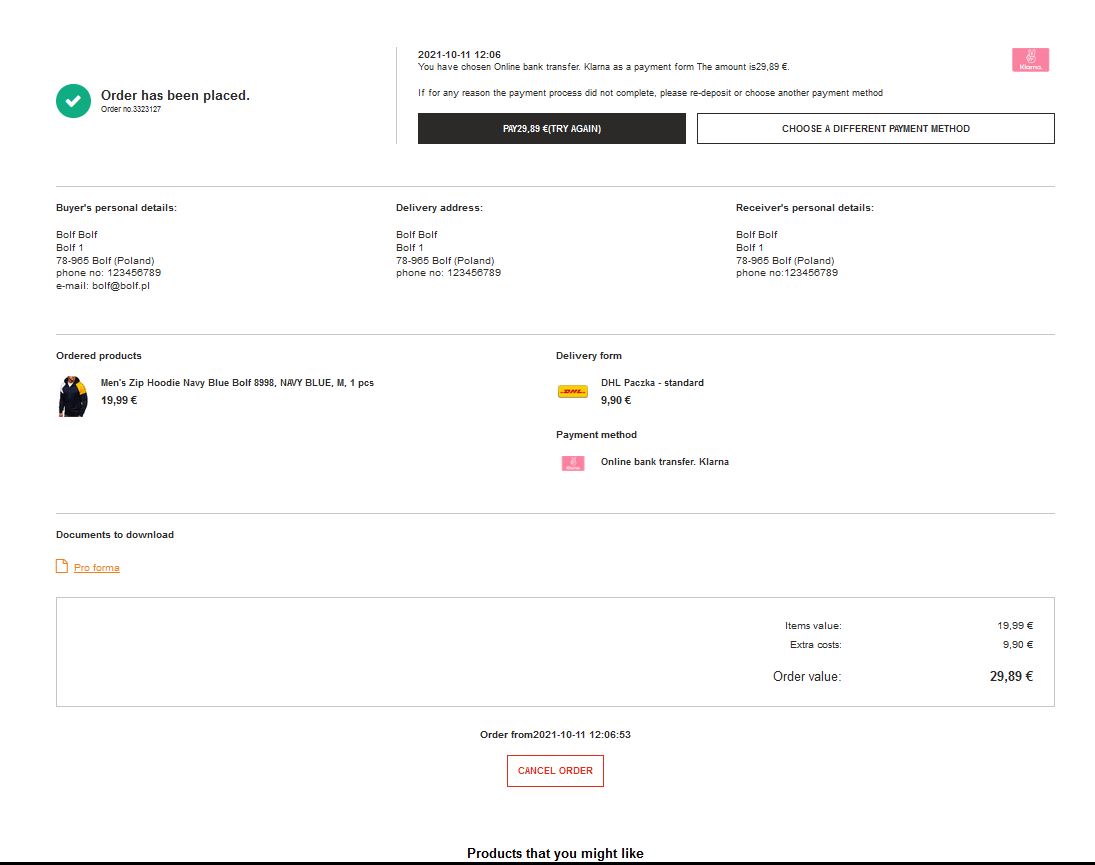Open the Men's Zip Hoodie product name
The width and height of the screenshot is (1095, 865).
(237, 383)
